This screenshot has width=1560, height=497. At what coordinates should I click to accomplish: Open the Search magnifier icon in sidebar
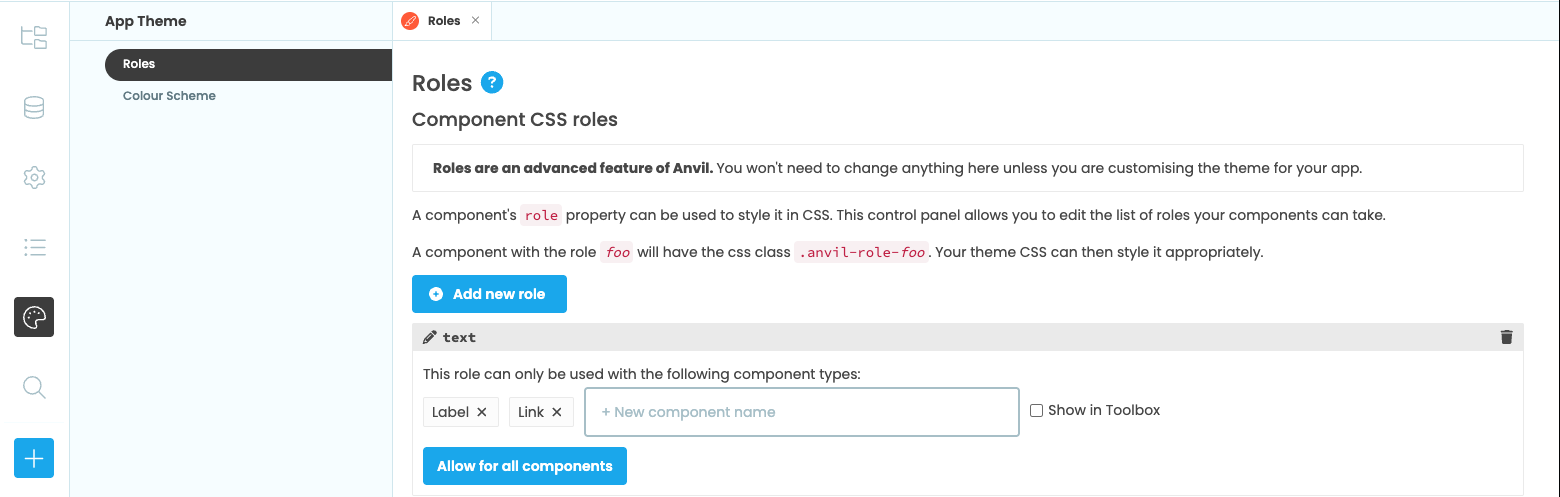click(34, 387)
